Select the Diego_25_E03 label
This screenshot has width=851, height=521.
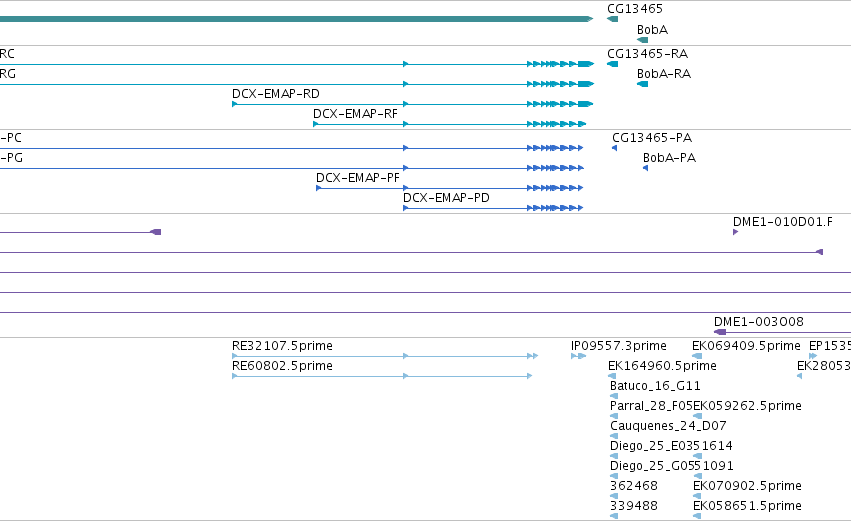651,446
